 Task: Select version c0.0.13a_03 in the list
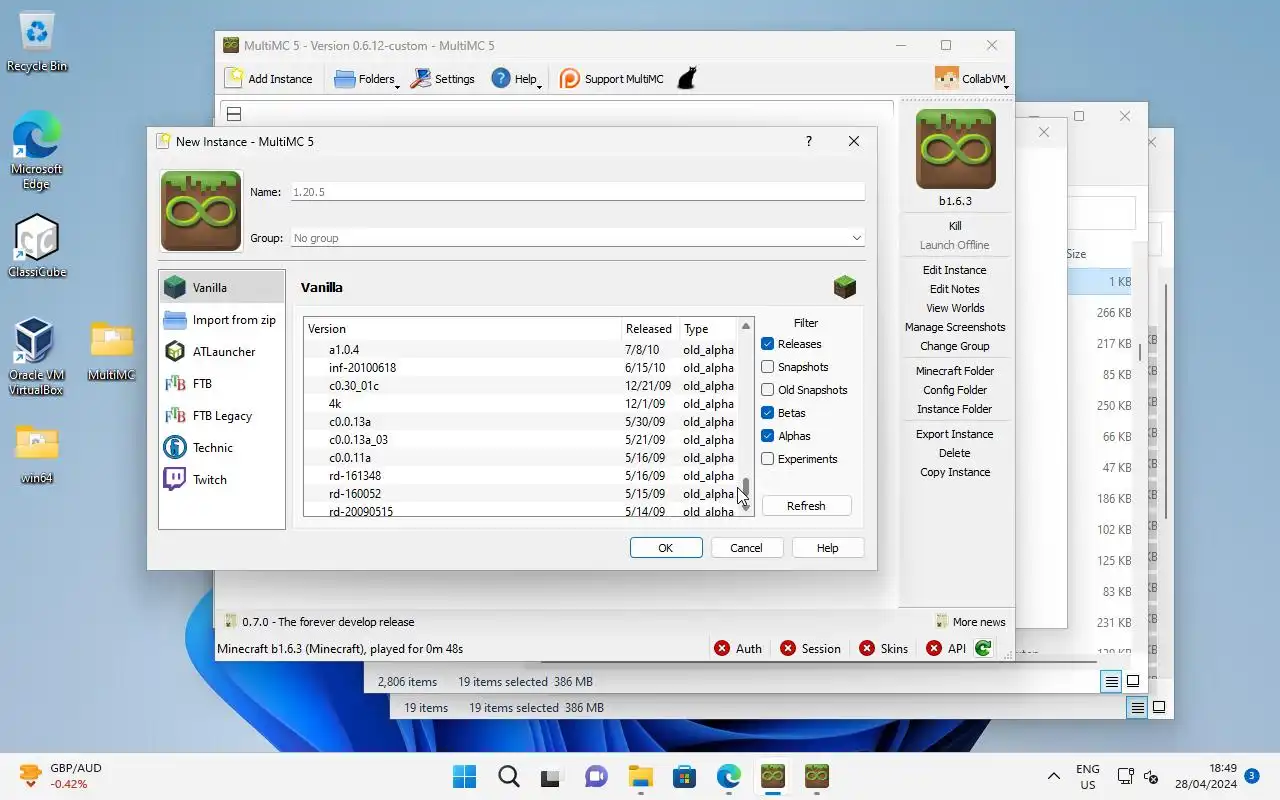tap(520, 440)
